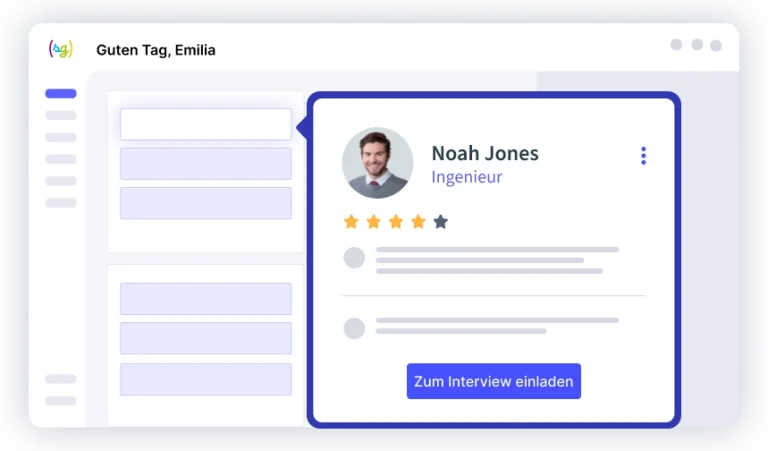Open Noah Jones profile photo
The height and width of the screenshot is (451, 768).
(x=377, y=163)
